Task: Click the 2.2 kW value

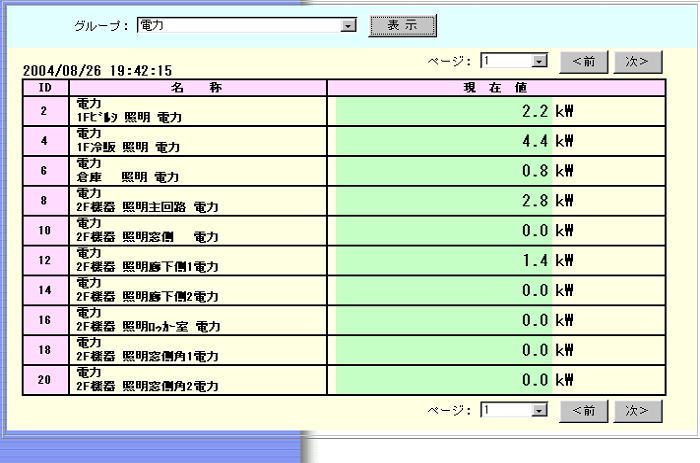Action: pos(547,111)
